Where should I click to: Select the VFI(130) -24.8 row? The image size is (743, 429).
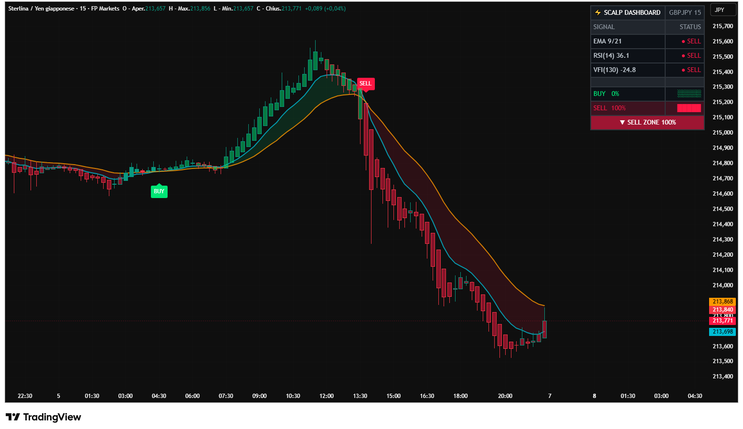click(x=647, y=70)
